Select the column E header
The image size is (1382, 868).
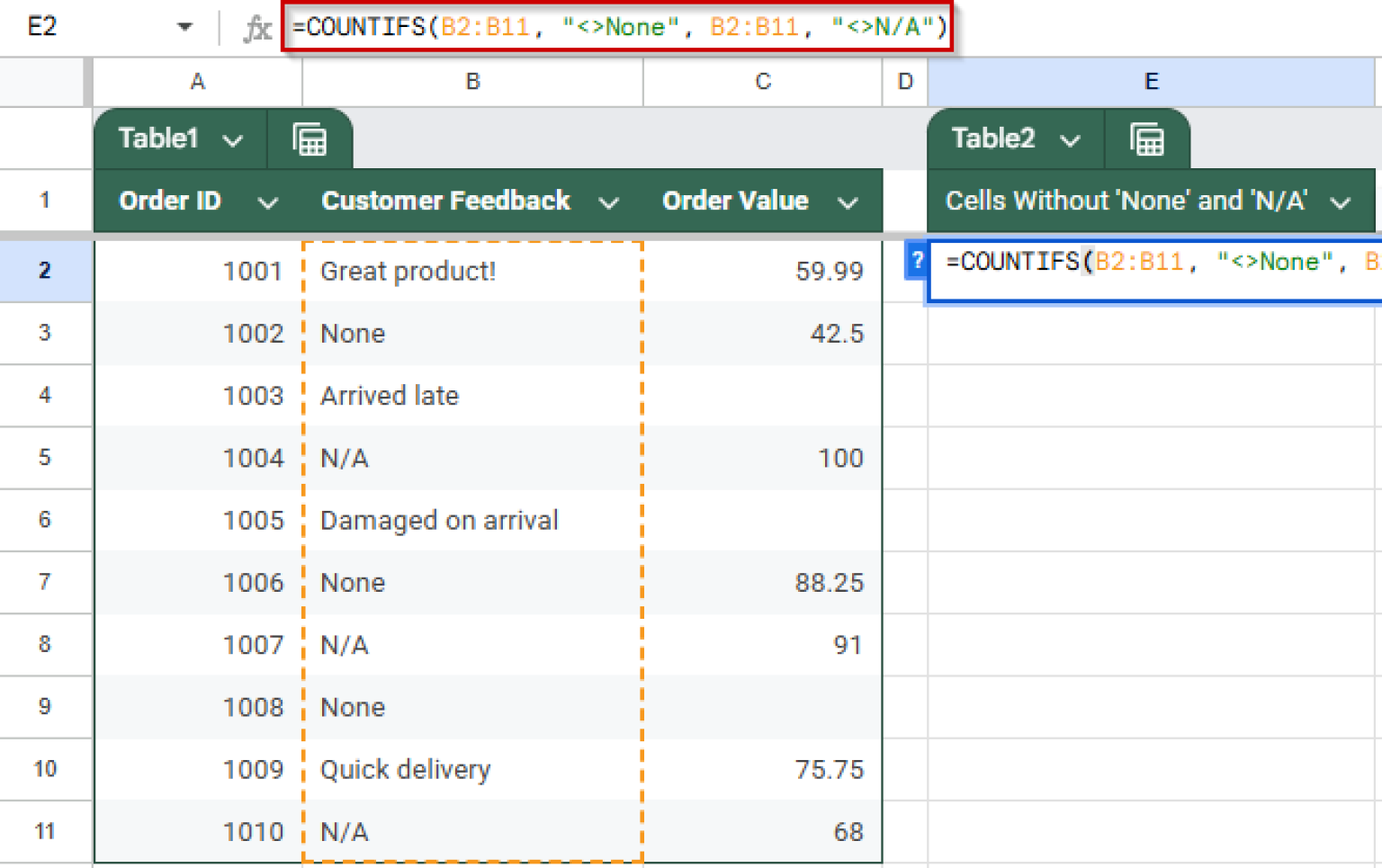point(1152,82)
